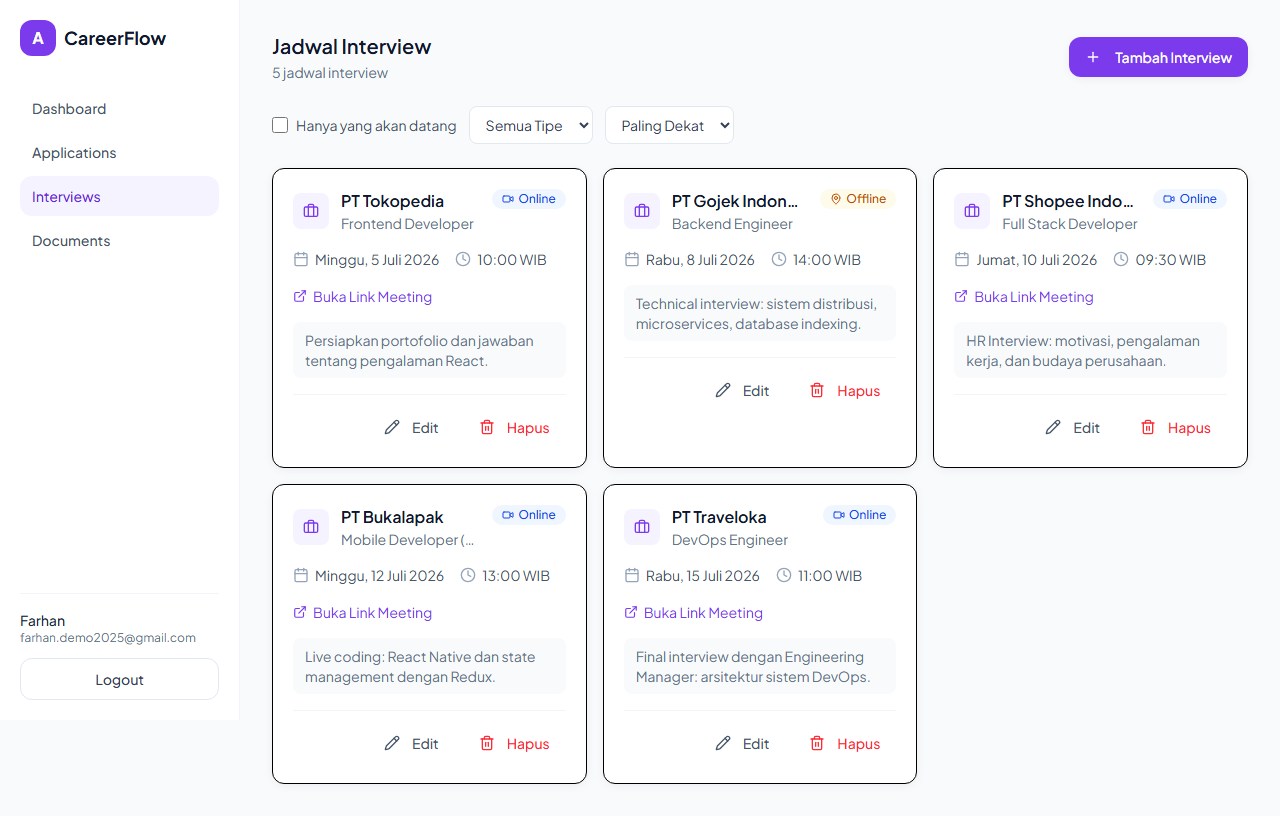
Task: Click the CareerFlow logo icon
Action: pos(38,38)
